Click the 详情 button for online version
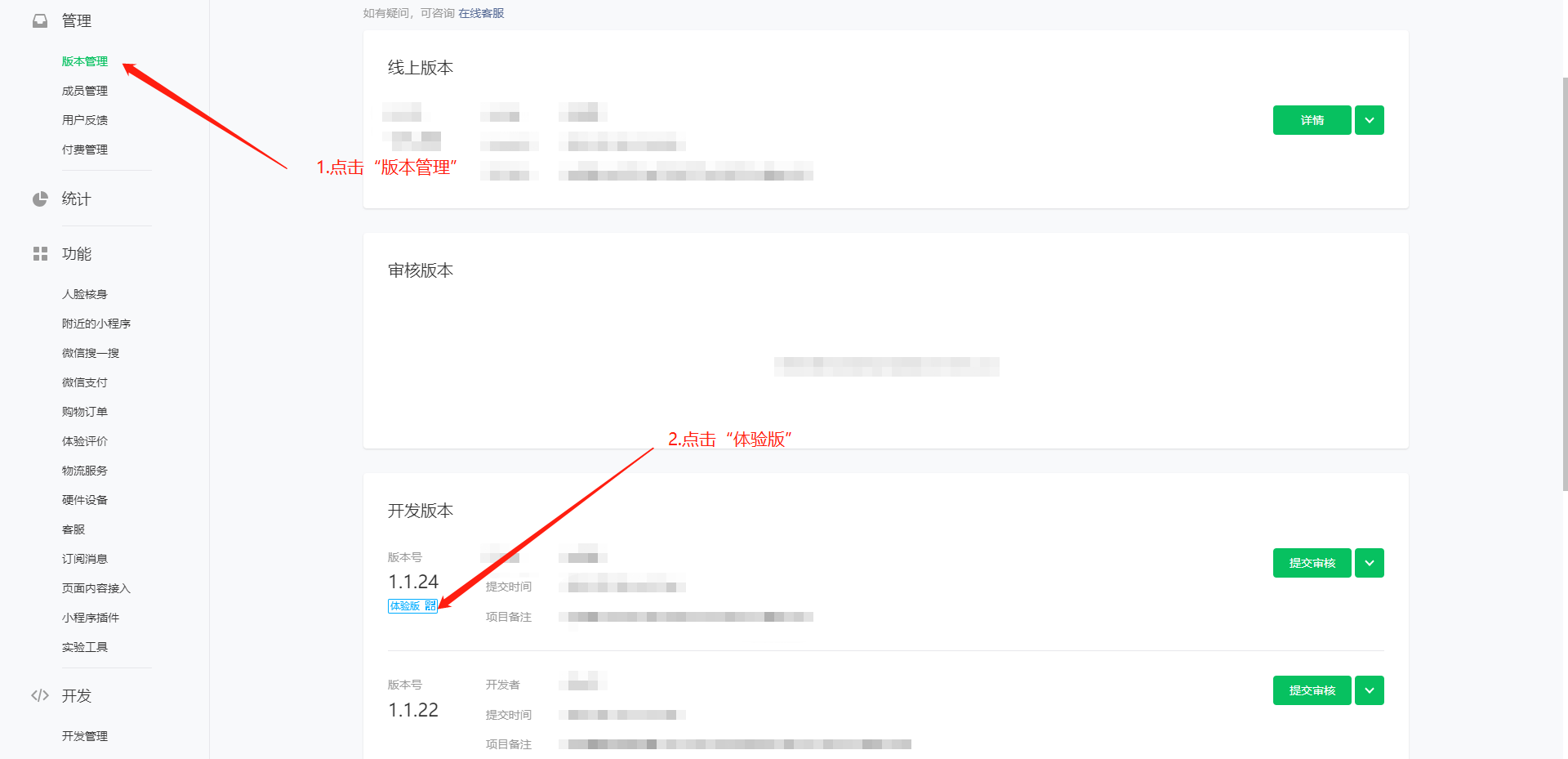 [x=1312, y=120]
